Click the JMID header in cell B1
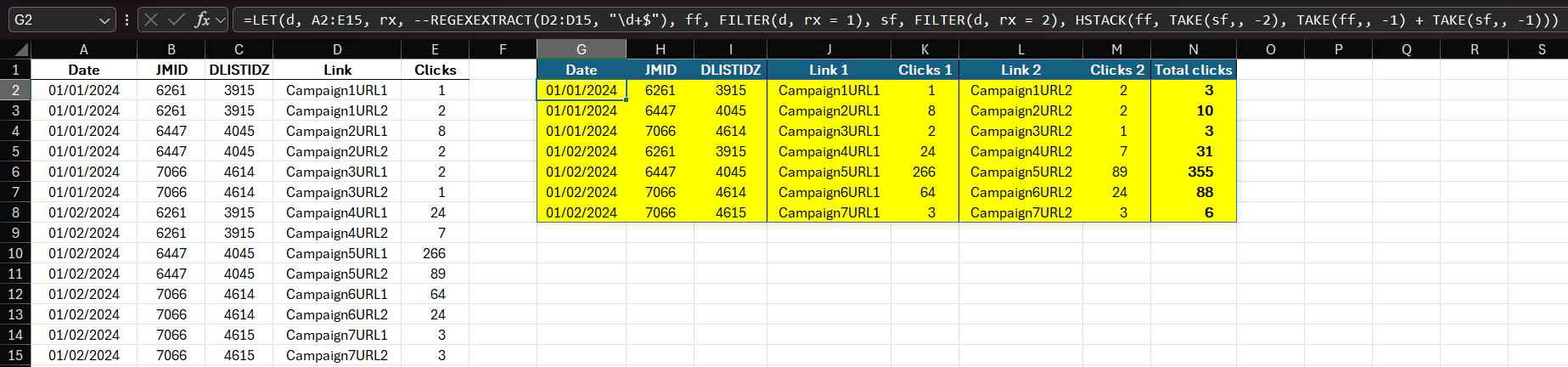 click(x=171, y=70)
